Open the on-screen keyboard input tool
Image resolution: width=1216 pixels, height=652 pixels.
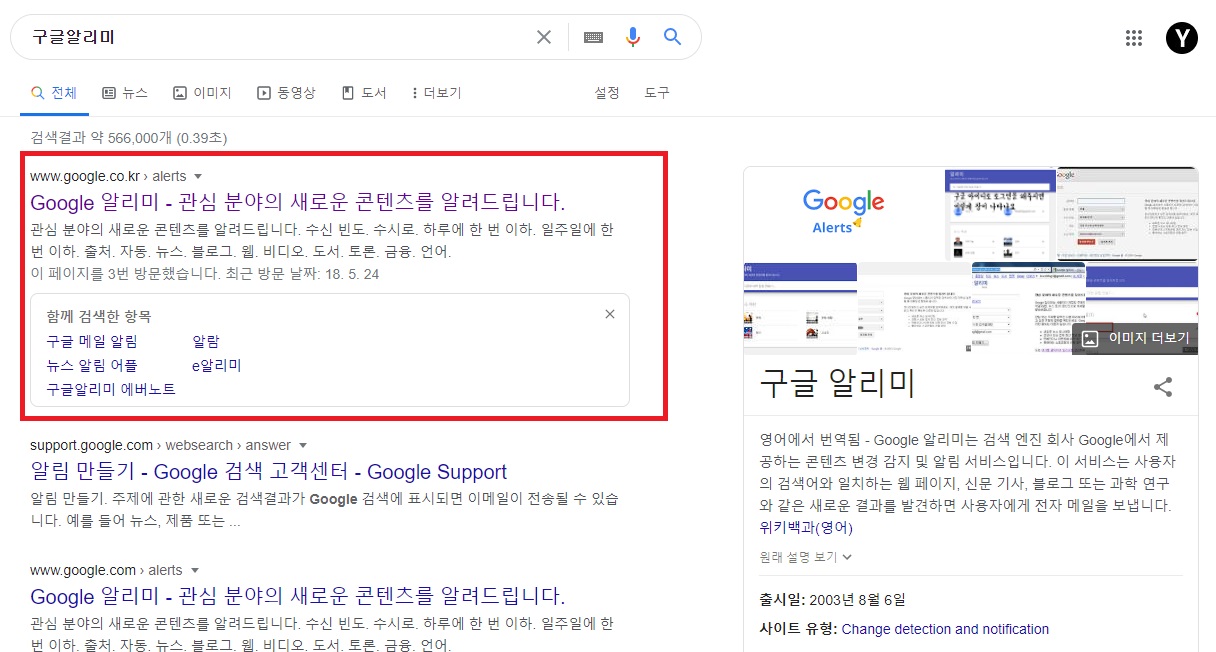tap(594, 37)
